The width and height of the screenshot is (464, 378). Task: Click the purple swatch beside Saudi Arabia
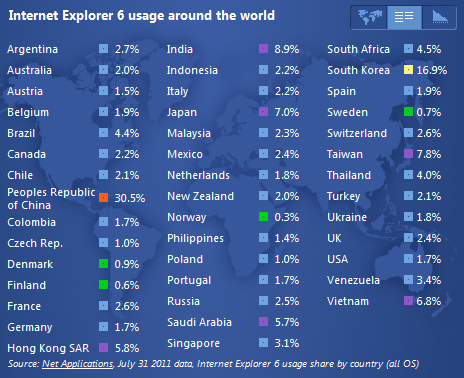pyautogui.click(x=263, y=322)
